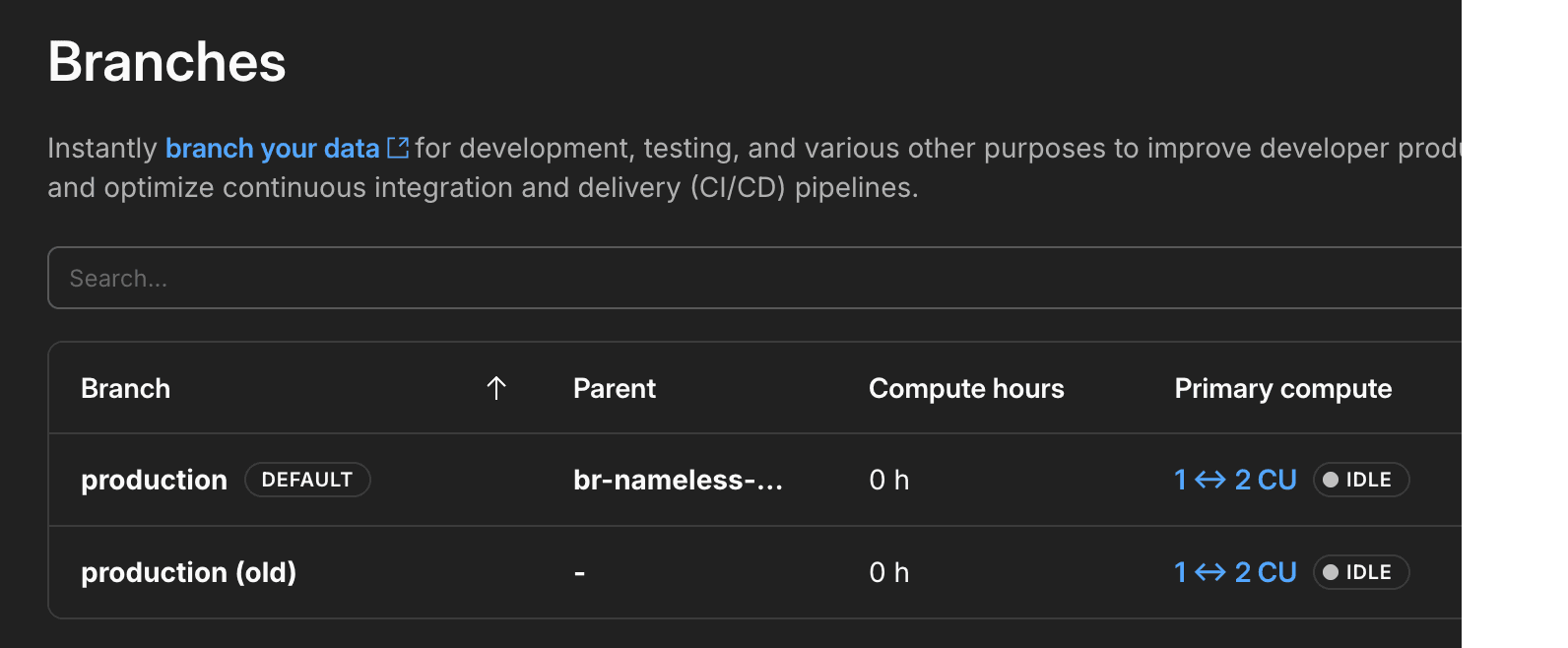Click the IDLE badge in the production (old) row
This screenshot has width=1568, height=648.
(x=1361, y=572)
